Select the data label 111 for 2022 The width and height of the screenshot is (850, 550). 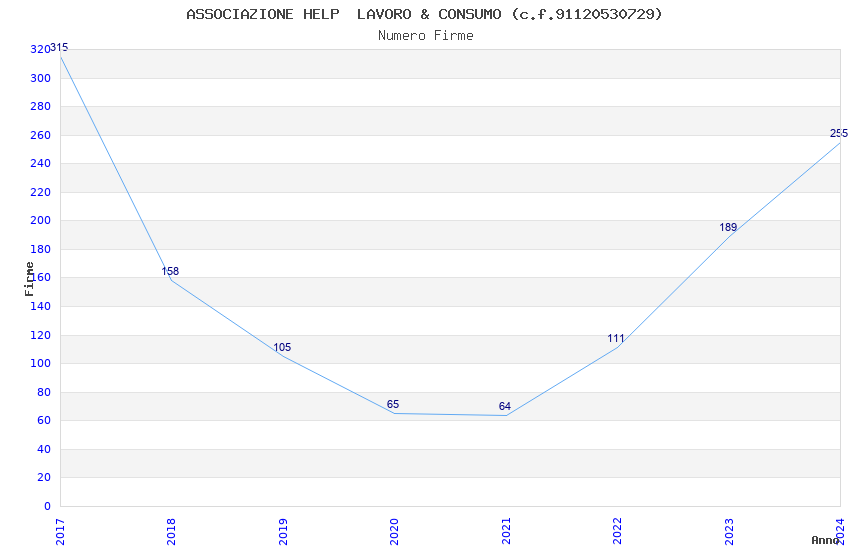[x=616, y=339]
